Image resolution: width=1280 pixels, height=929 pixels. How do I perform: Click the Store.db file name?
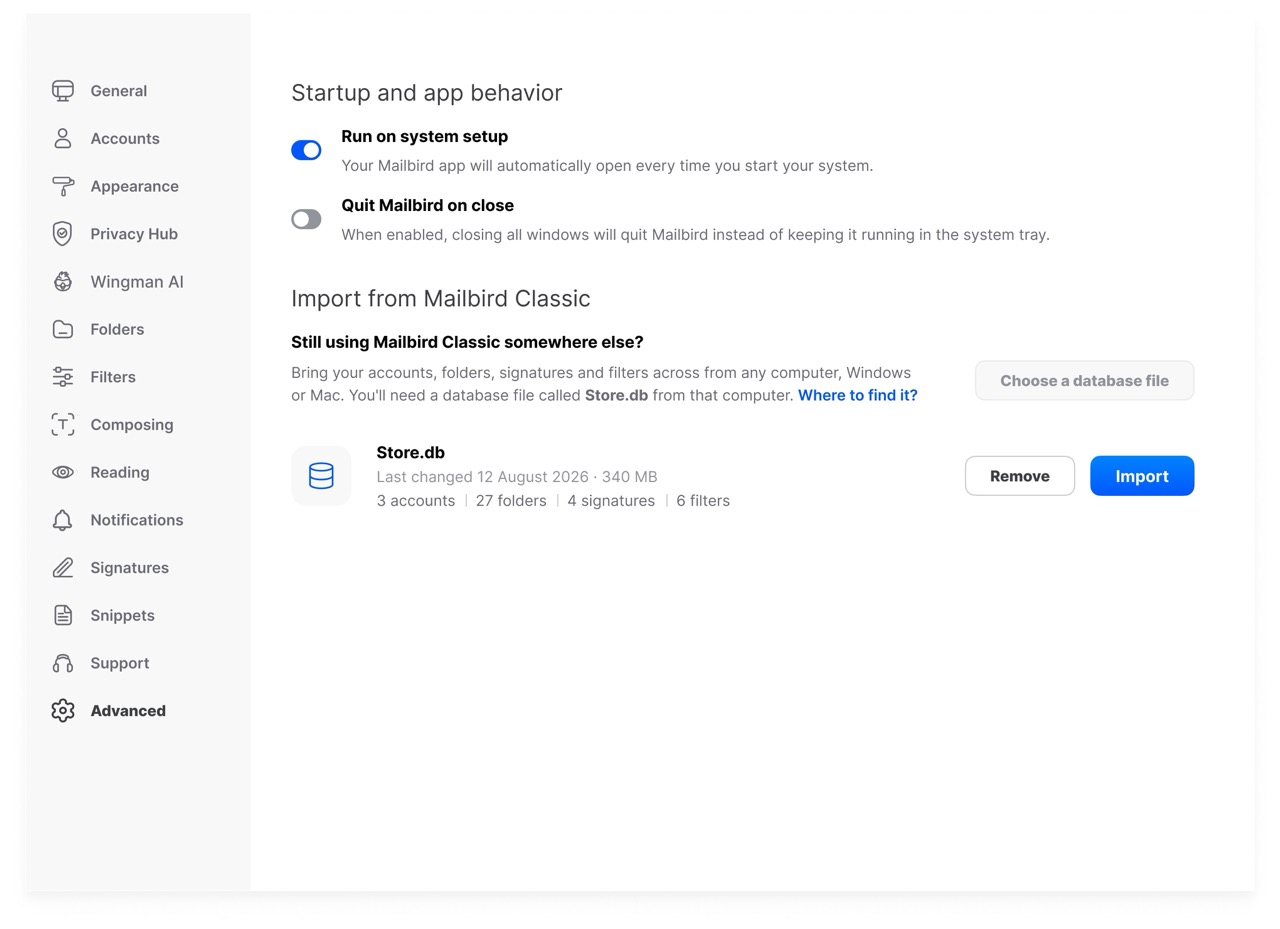point(411,453)
